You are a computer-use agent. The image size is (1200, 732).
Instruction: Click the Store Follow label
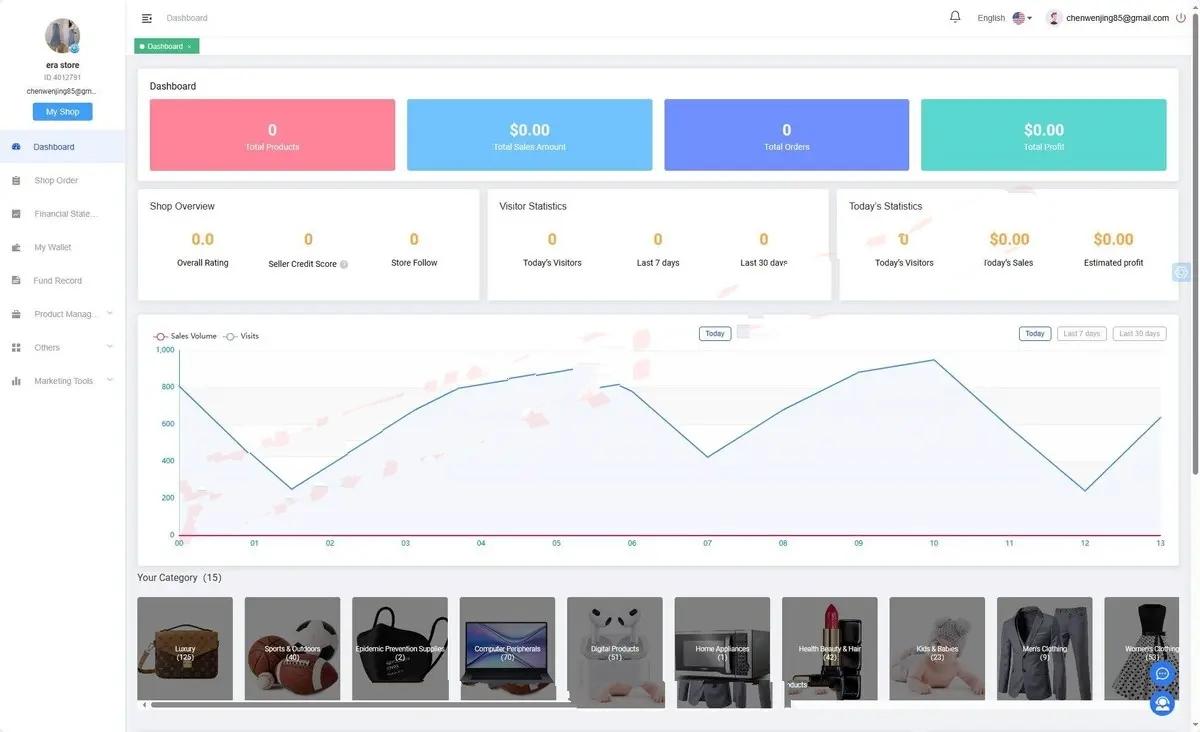414,263
